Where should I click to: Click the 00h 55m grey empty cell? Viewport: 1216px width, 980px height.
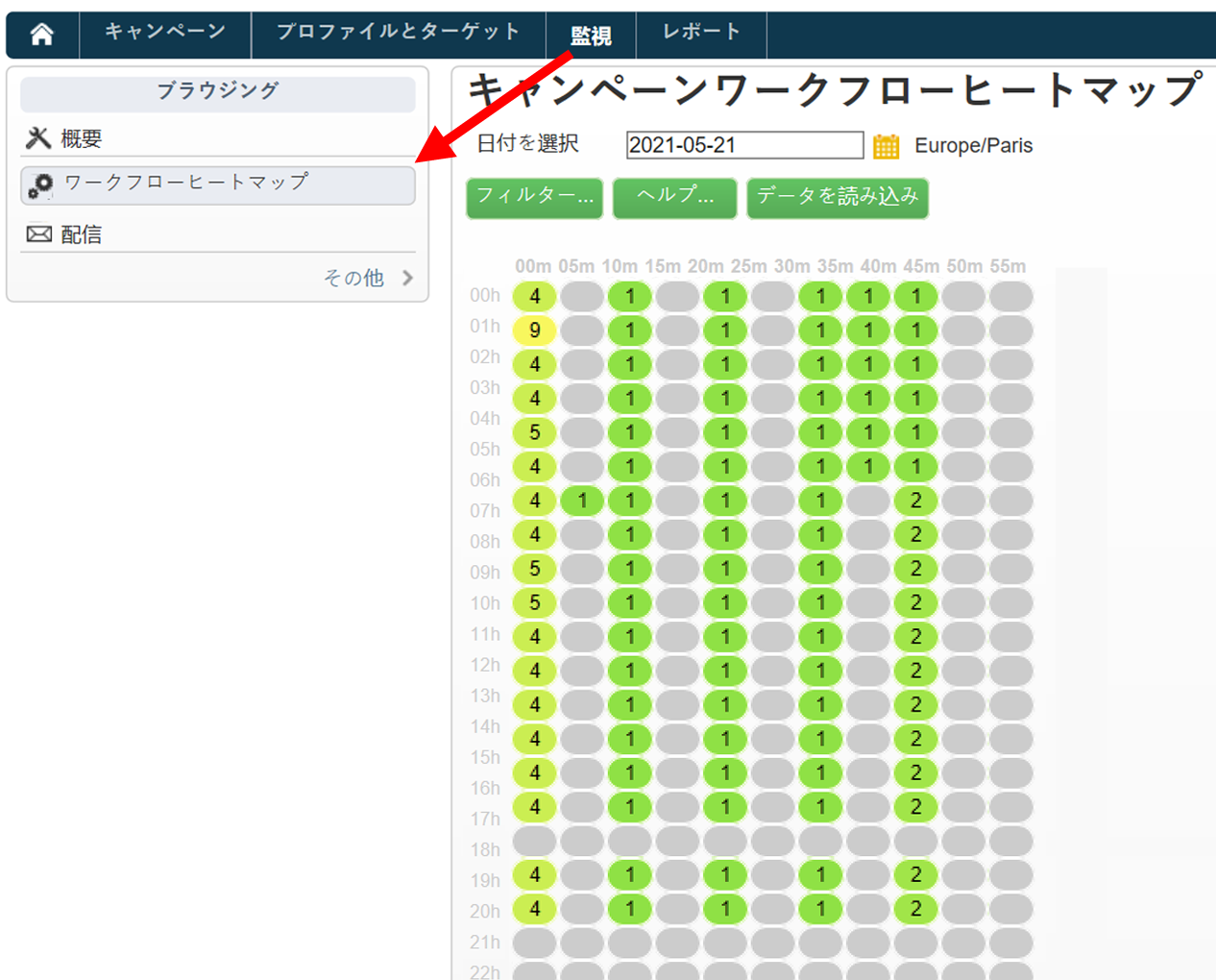click(x=1011, y=296)
